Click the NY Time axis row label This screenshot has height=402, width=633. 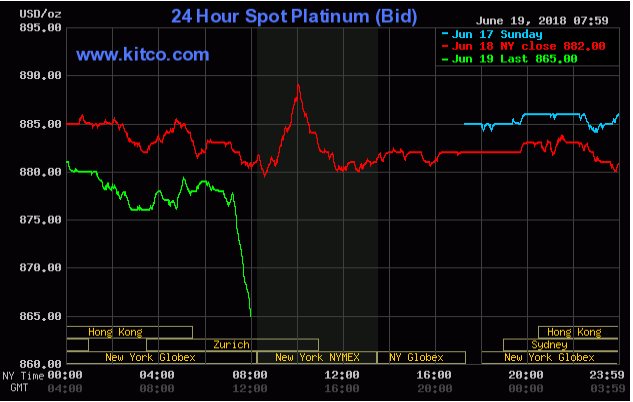click(22, 376)
